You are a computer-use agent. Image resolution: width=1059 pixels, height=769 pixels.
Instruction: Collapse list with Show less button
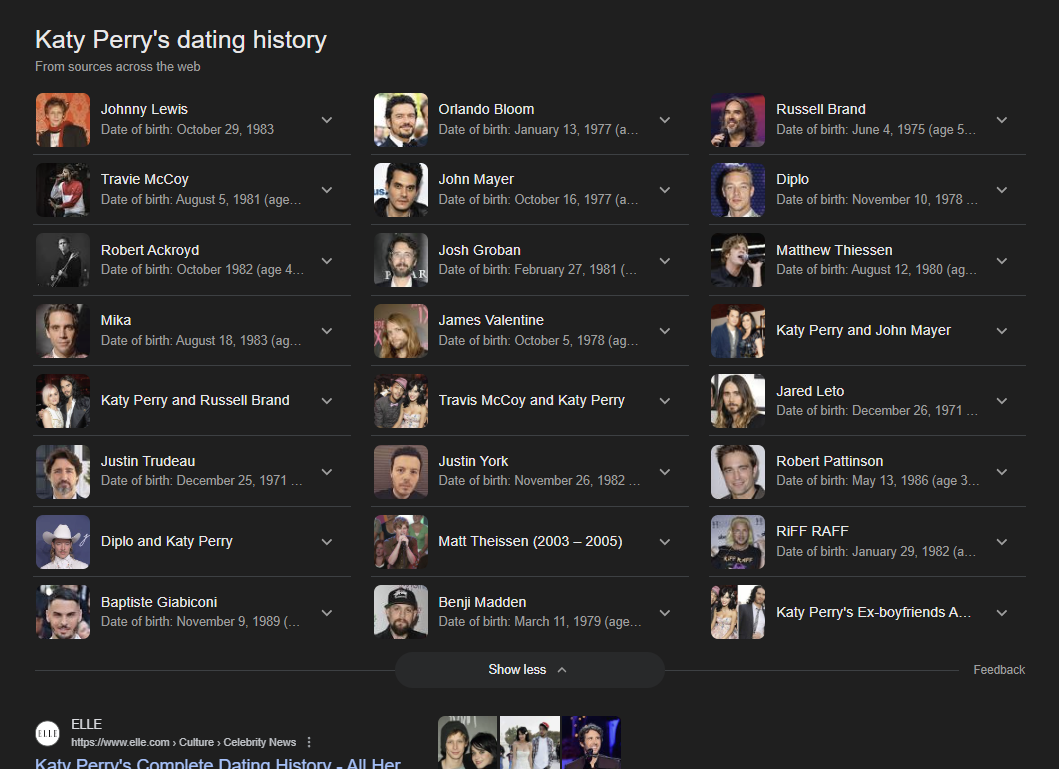(x=530, y=670)
